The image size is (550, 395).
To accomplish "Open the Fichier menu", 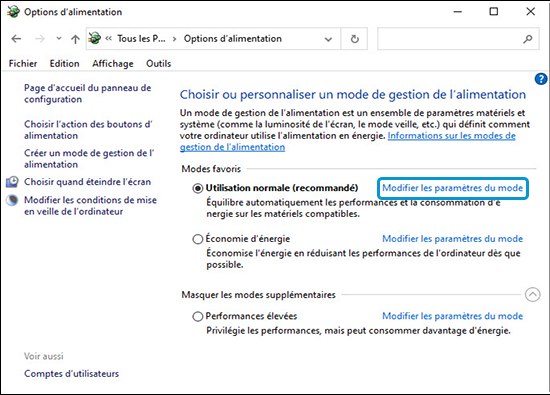I will click(23, 63).
